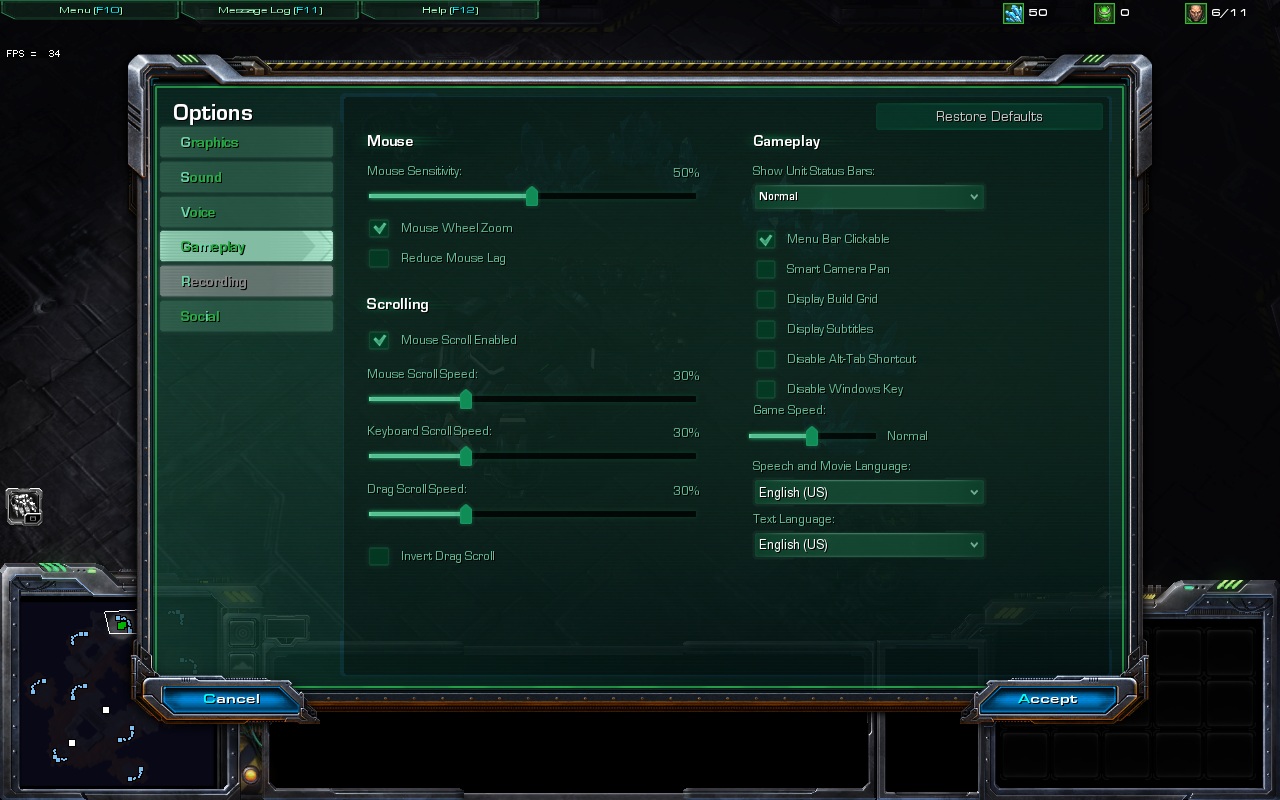The image size is (1280, 800).
Task: Click the Game Speed Normal label
Action: (907, 436)
